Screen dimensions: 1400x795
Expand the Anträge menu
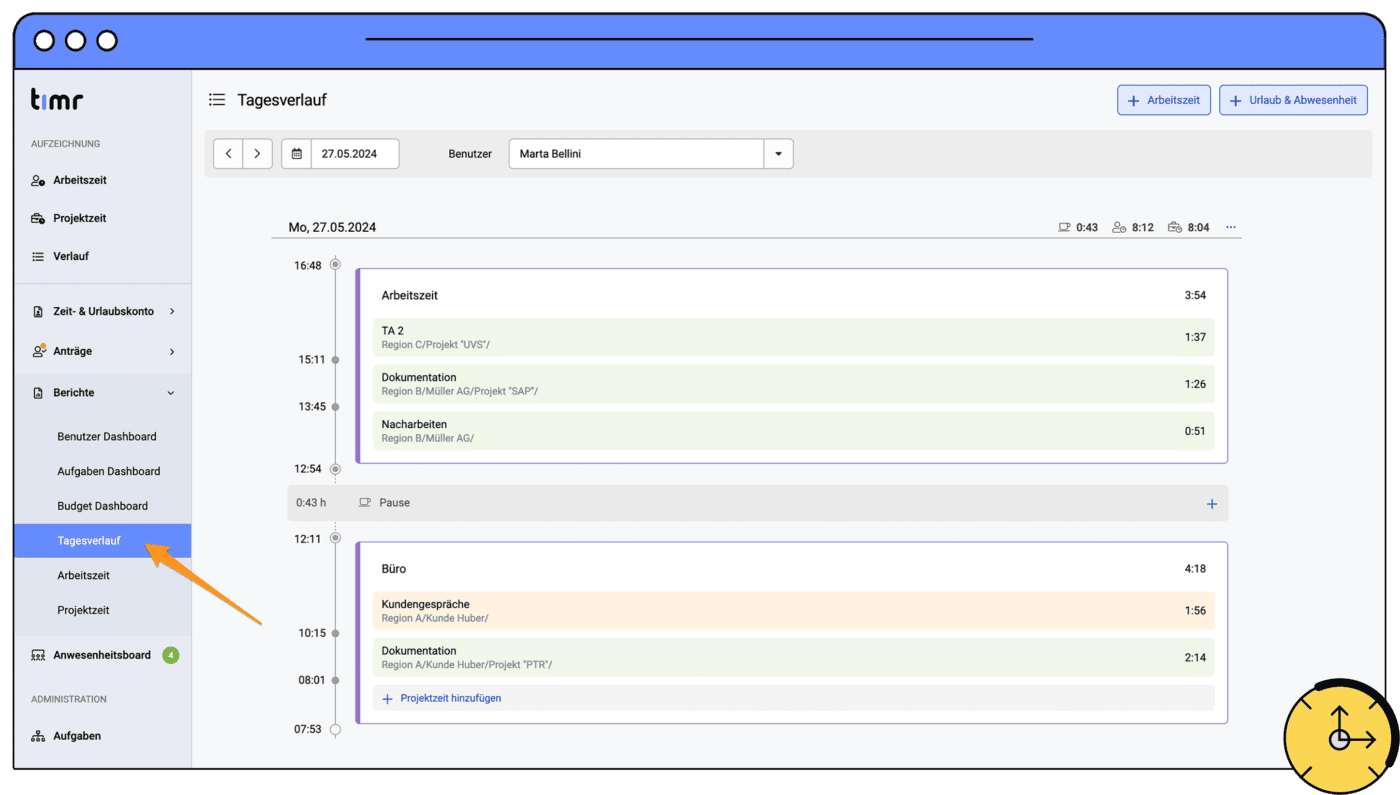(104, 351)
